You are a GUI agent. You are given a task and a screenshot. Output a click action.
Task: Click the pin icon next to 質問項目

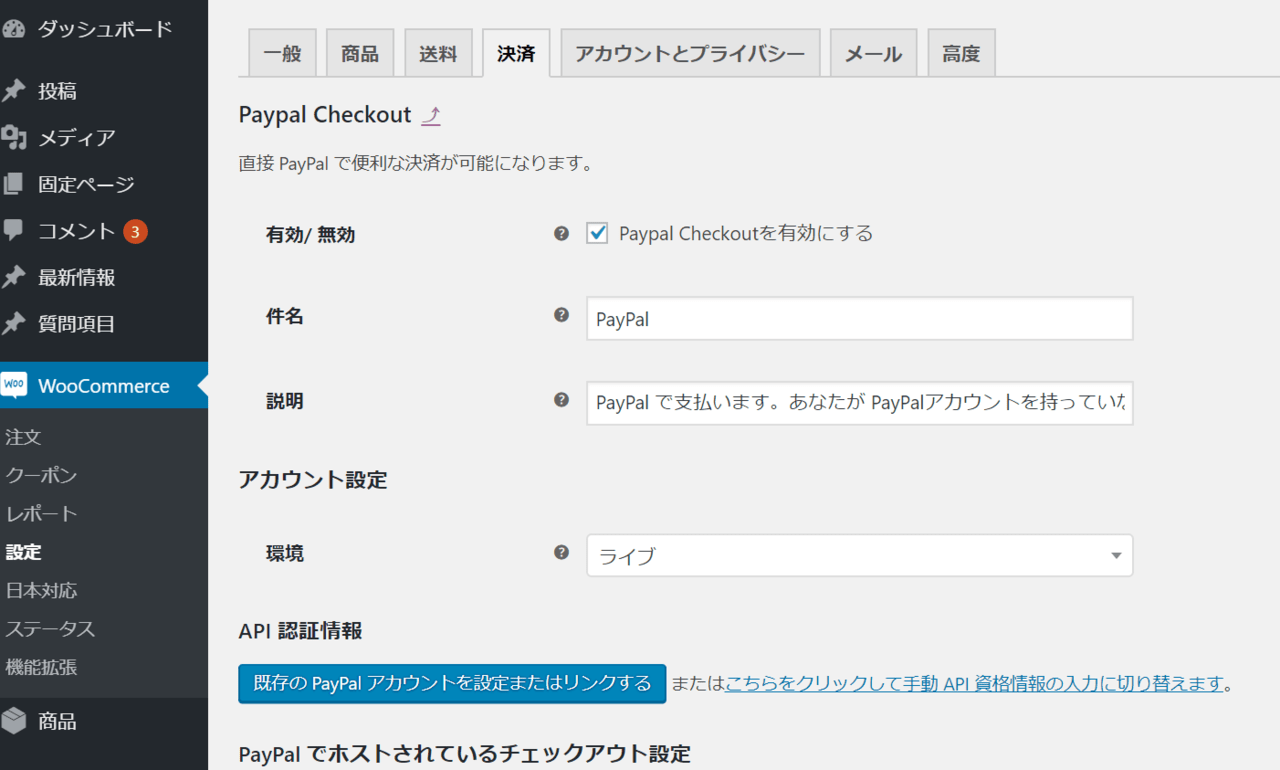point(13,324)
